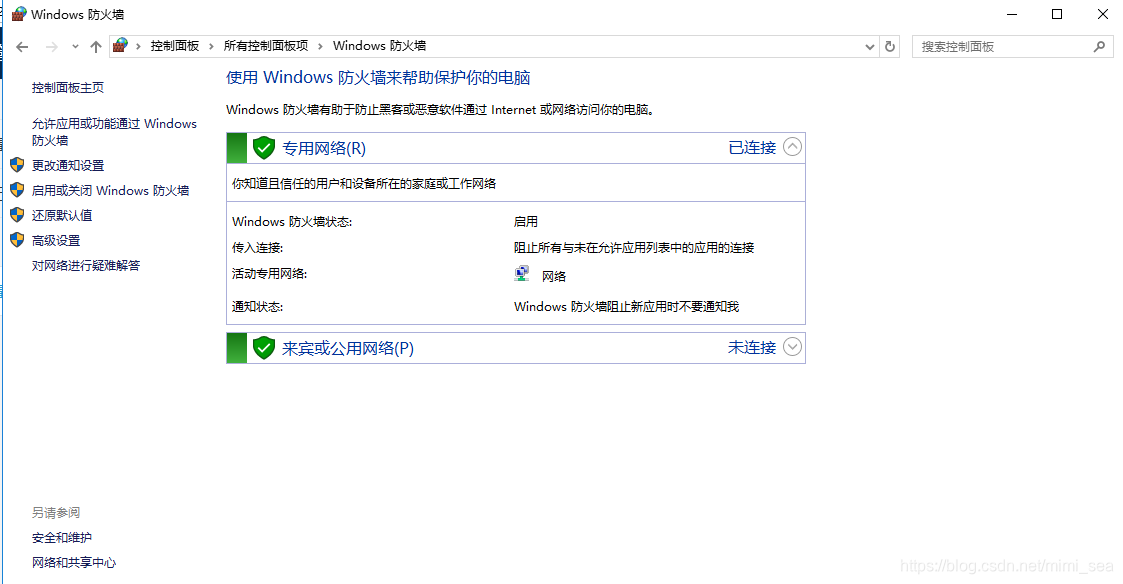
Task: Click the shield icon beside 启用或关闭 Windows 防火墙
Action: [17, 190]
